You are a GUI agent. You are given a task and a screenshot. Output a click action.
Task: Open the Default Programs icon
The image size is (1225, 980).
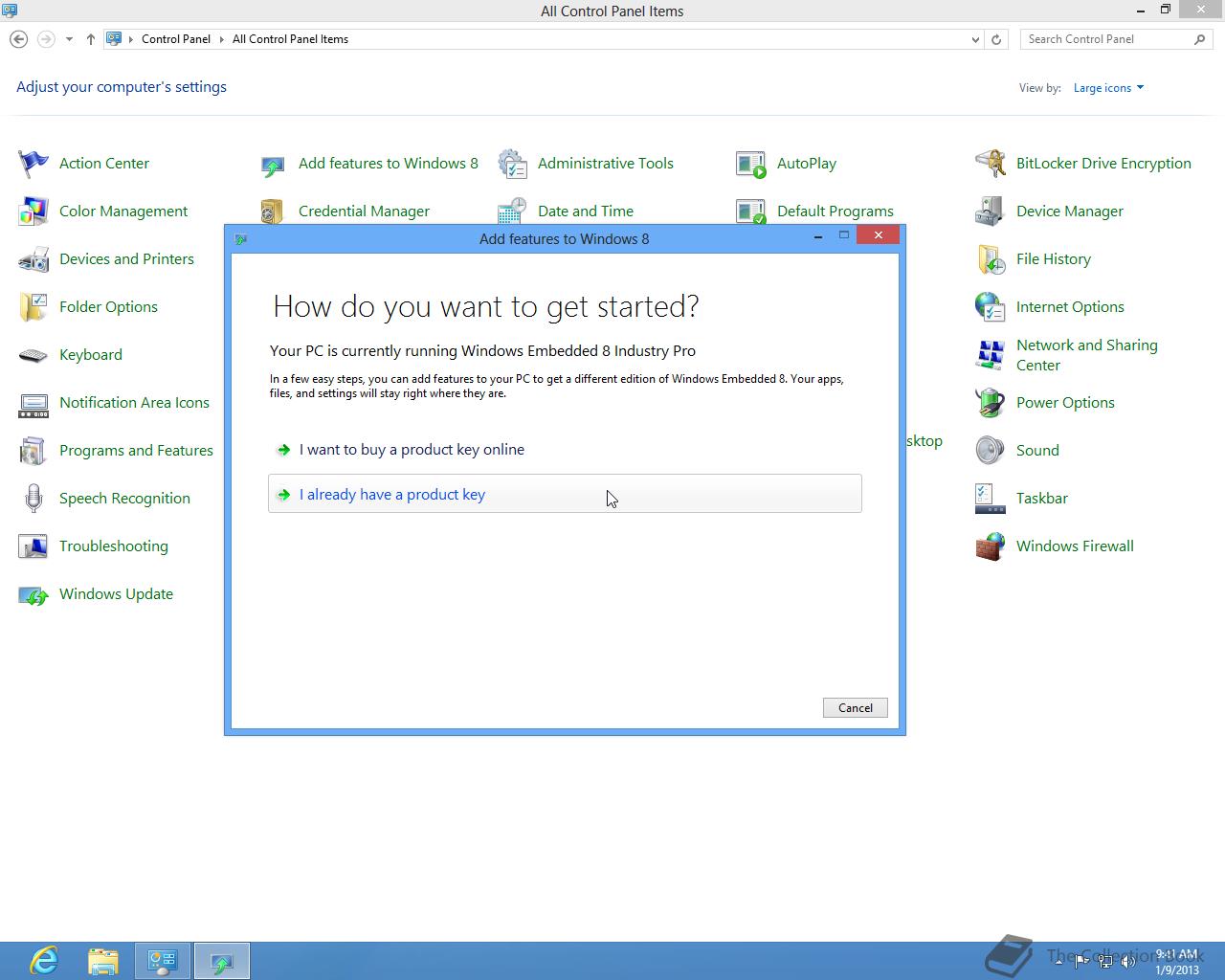[751, 211]
